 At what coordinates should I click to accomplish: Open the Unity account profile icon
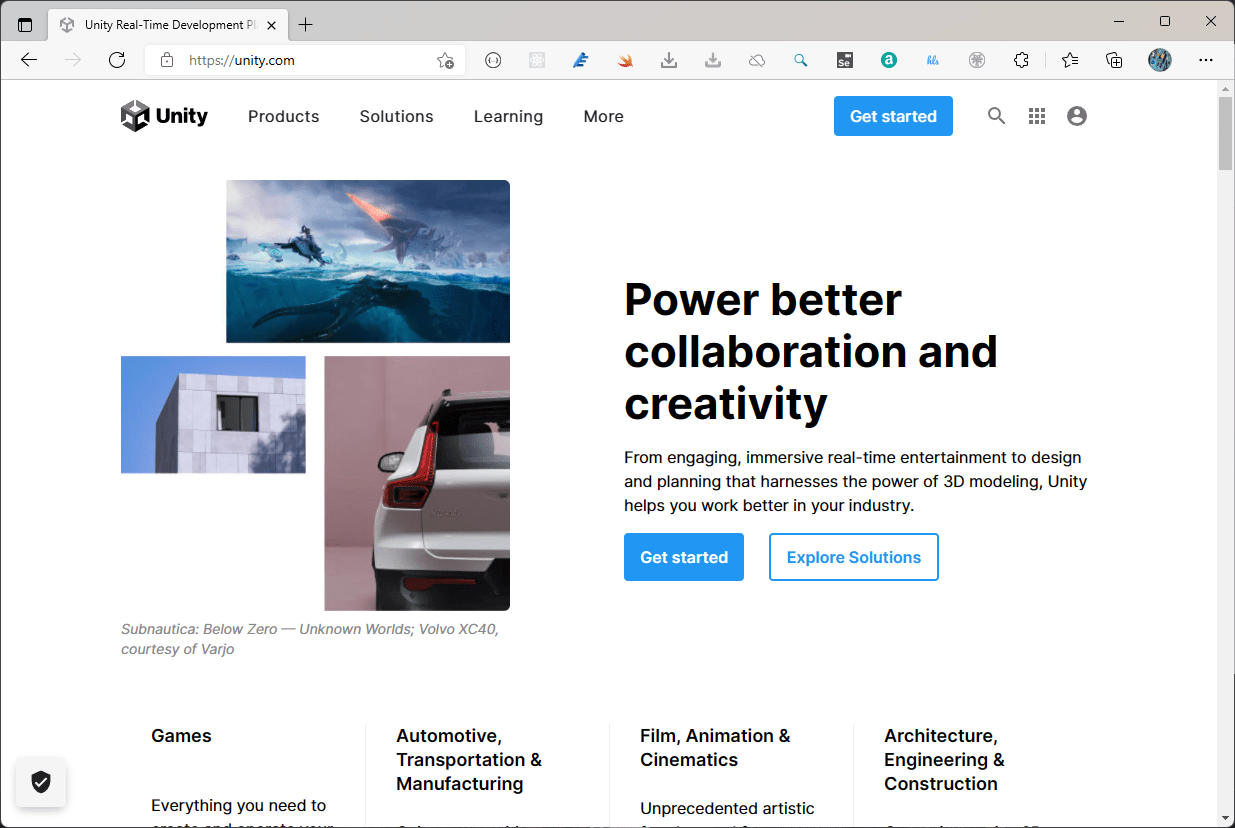1076,116
